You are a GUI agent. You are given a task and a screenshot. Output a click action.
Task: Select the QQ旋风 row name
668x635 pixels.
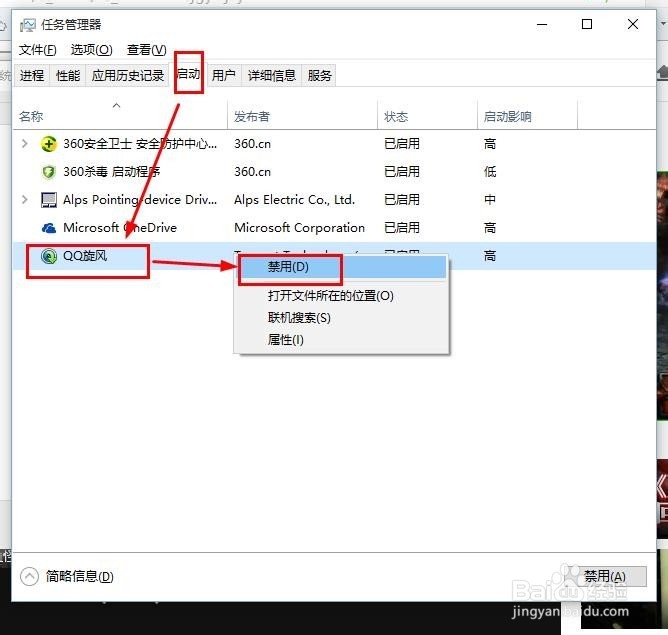point(85,256)
